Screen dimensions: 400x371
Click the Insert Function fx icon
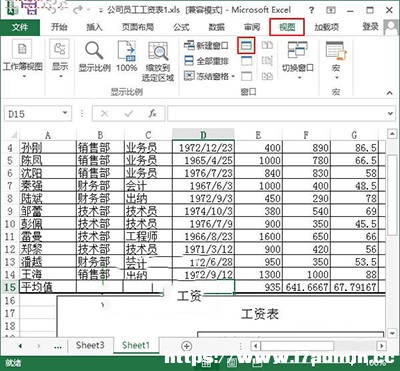point(152,114)
